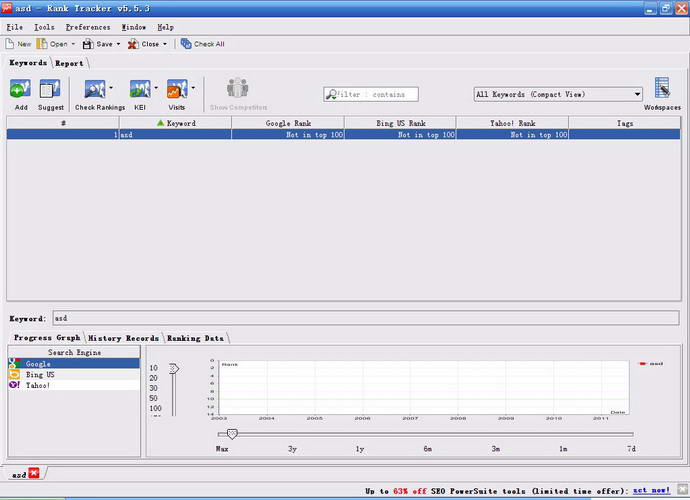This screenshot has height=500, width=690.
Task: Select Google in the search engine list
Action: (x=74, y=364)
